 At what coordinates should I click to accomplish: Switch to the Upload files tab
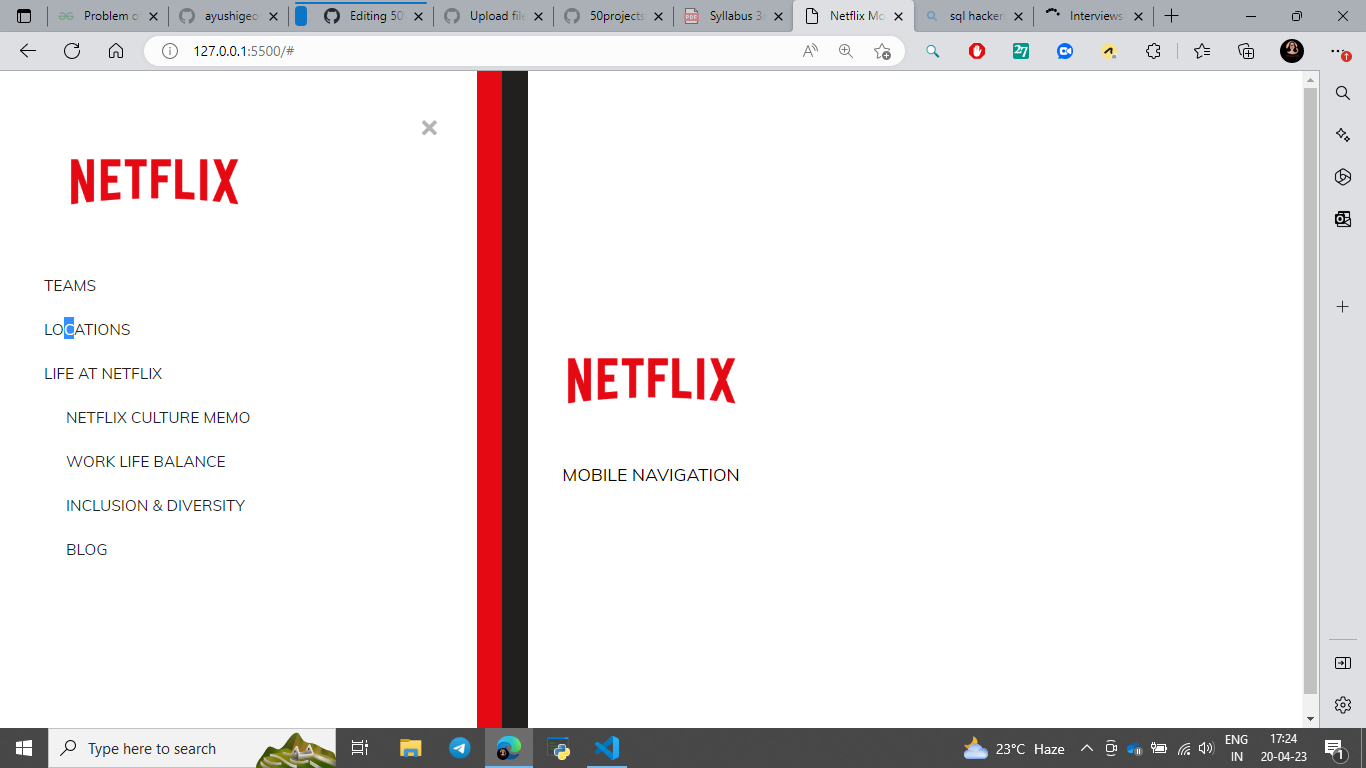coord(495,16)
